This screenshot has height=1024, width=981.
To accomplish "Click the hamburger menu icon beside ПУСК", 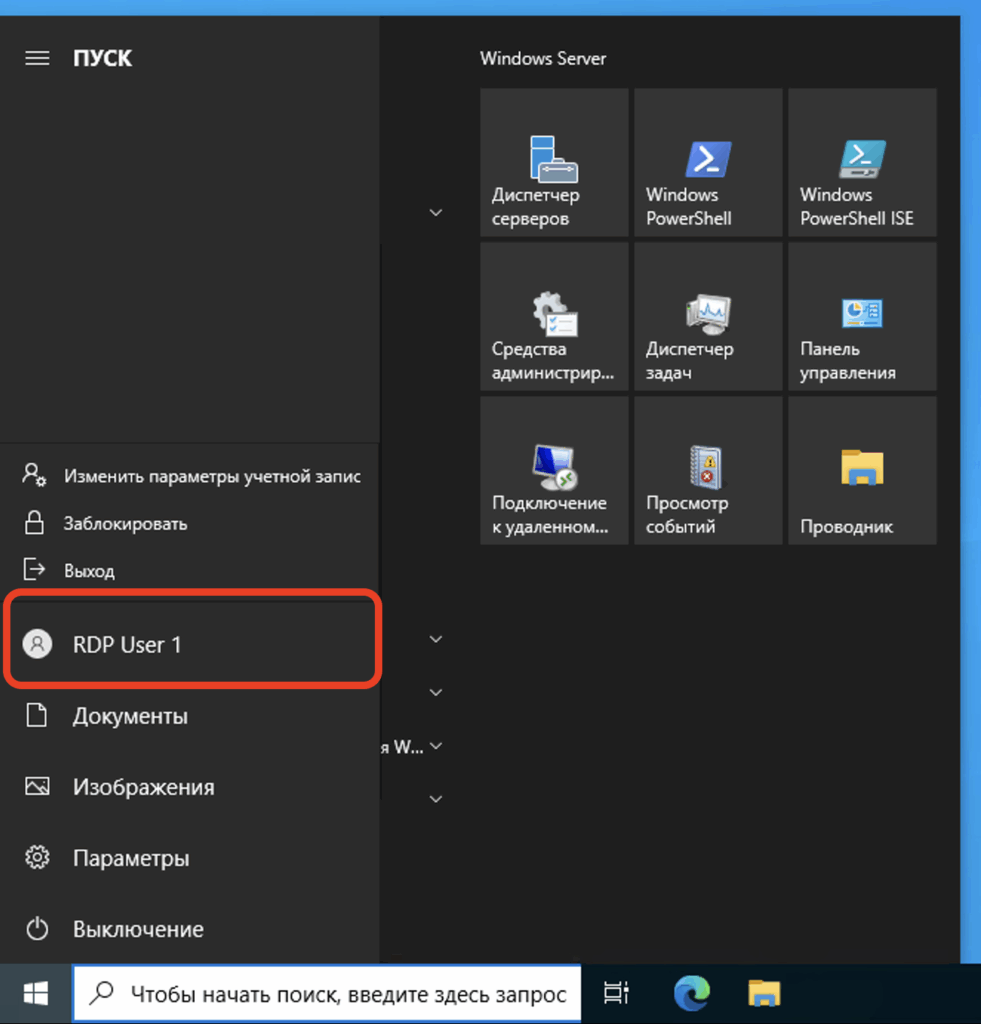I will click(37, 59).
